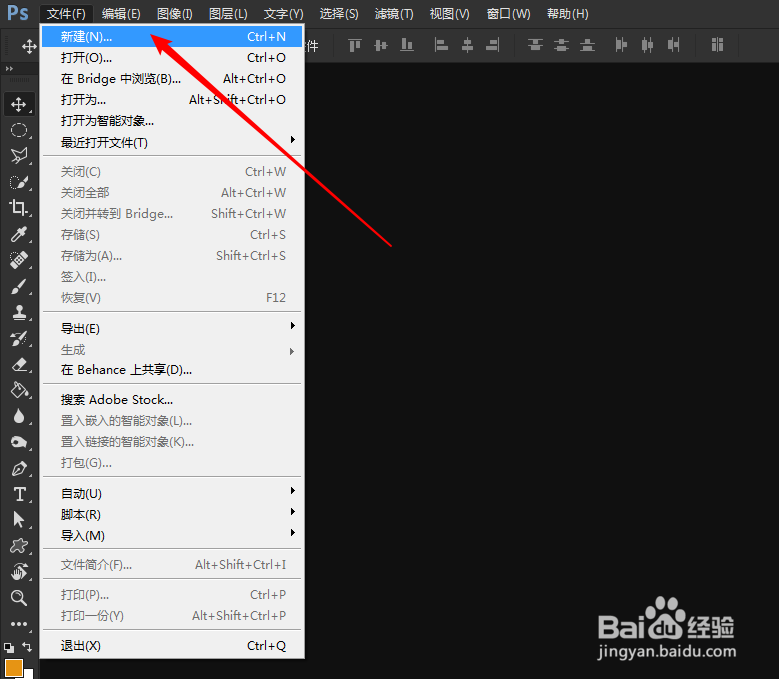Select the Sponge tool

click(x=19, y=442)
